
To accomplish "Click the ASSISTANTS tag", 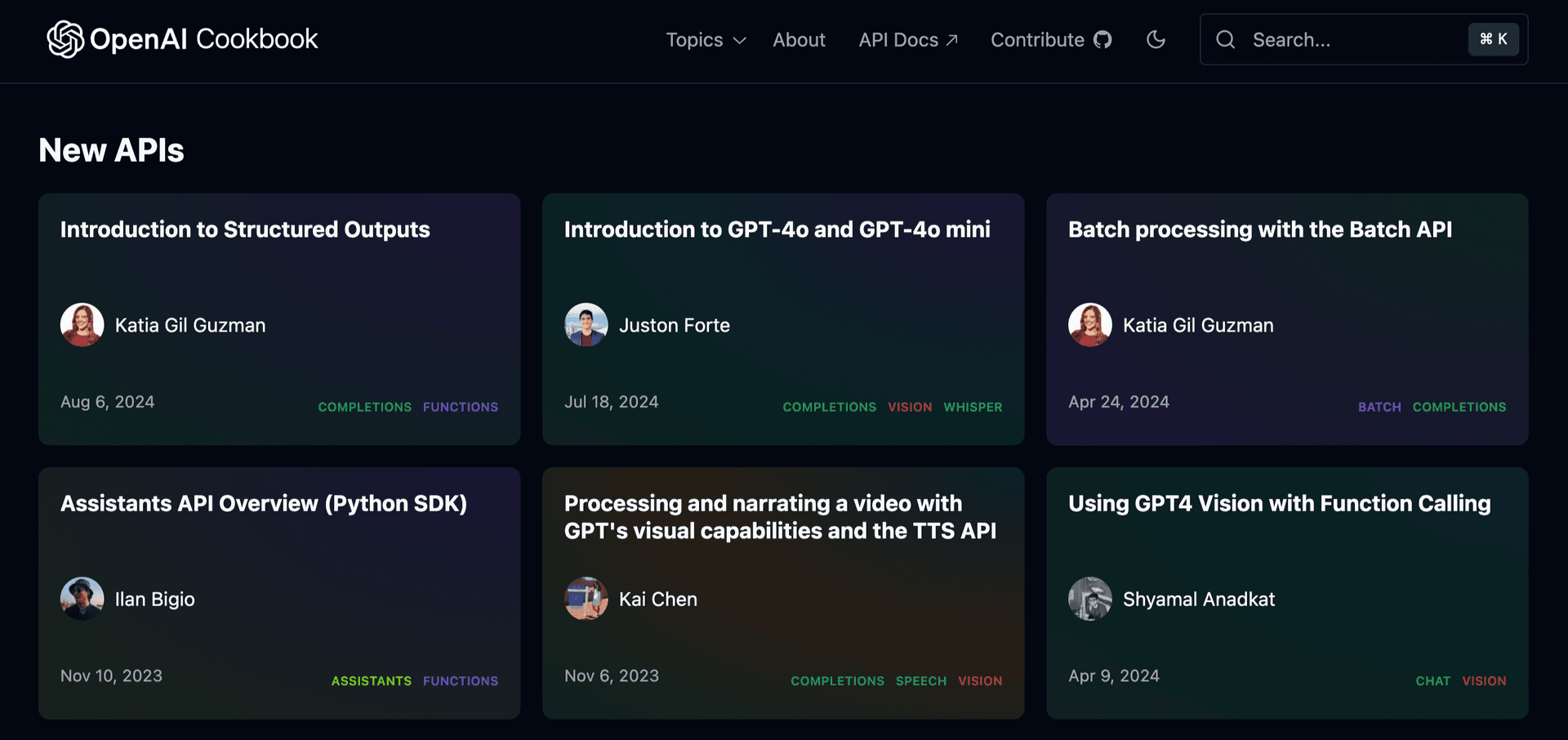I will (x=372, y=681).
